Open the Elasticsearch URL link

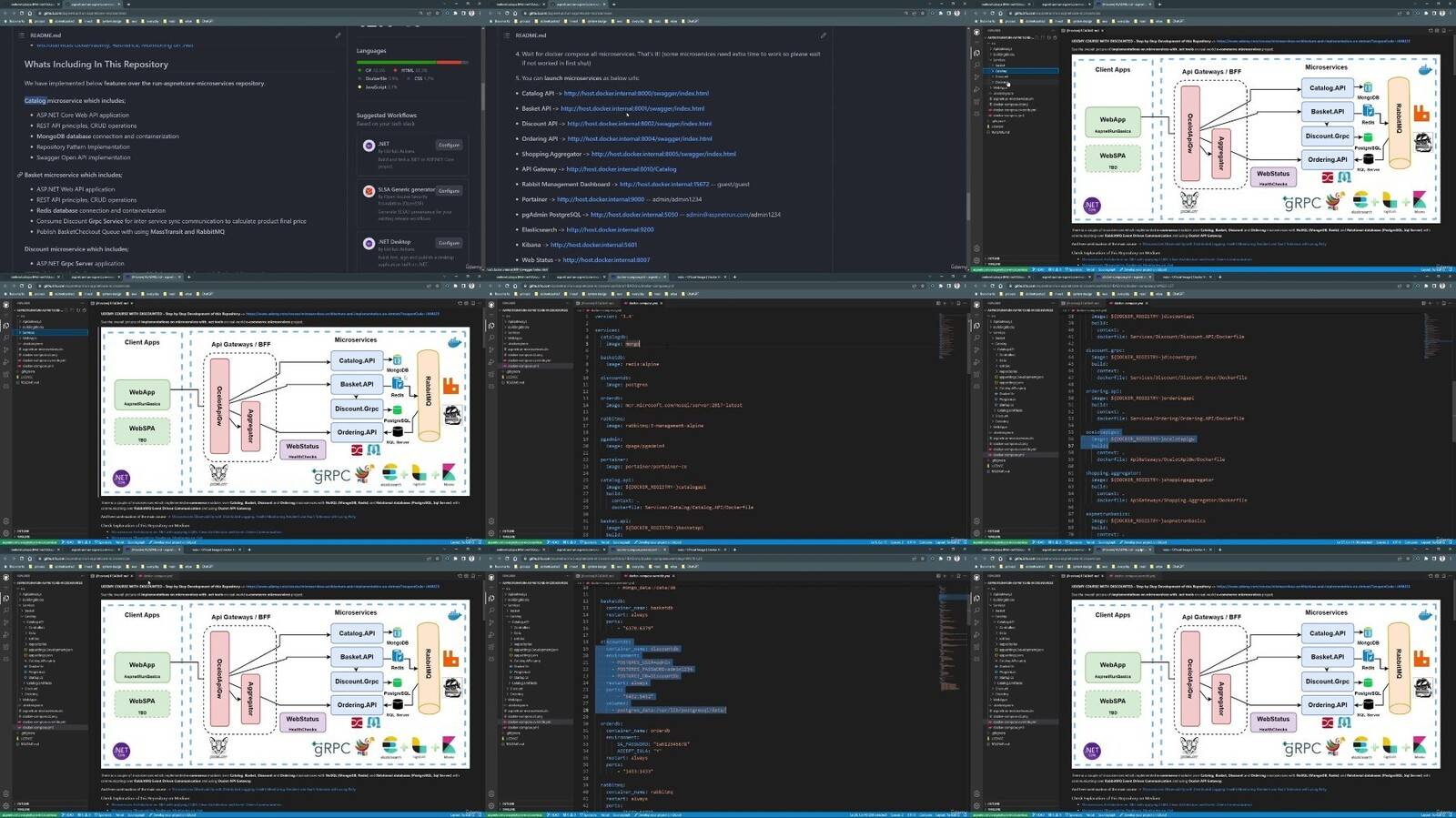(610, 230)
